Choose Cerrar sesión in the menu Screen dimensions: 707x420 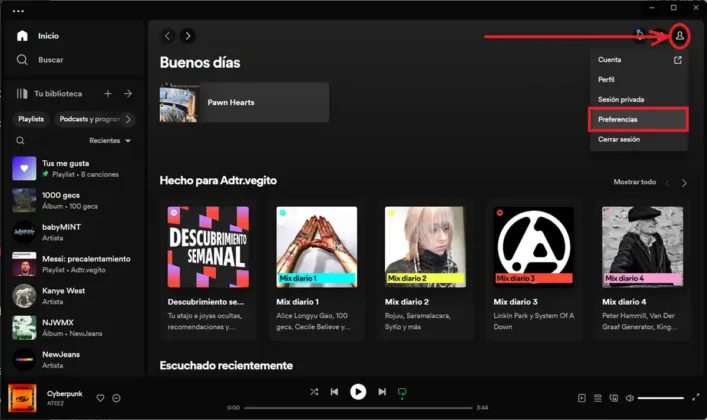point(639,139)
